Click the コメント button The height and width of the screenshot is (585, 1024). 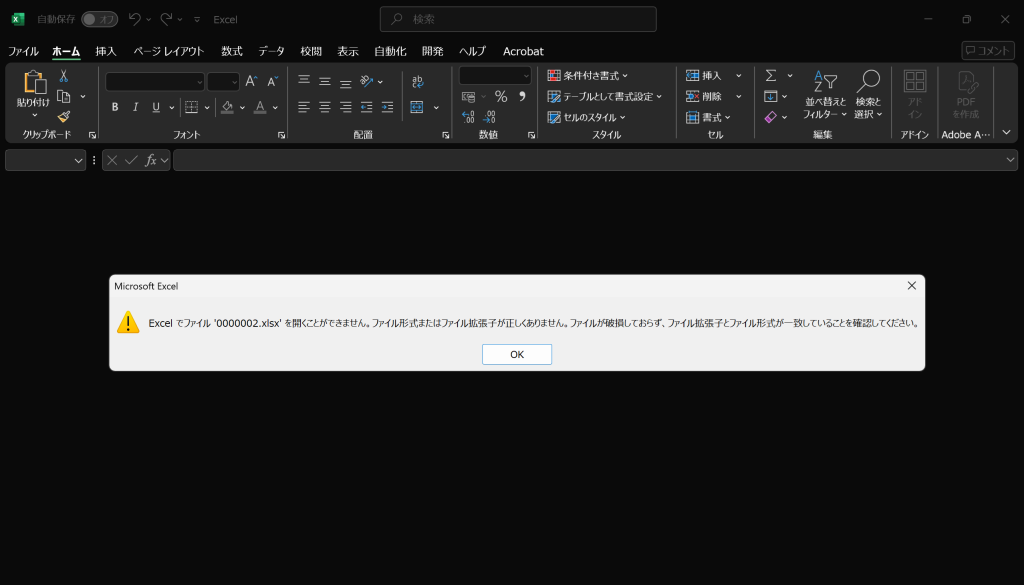coord(987,50)
